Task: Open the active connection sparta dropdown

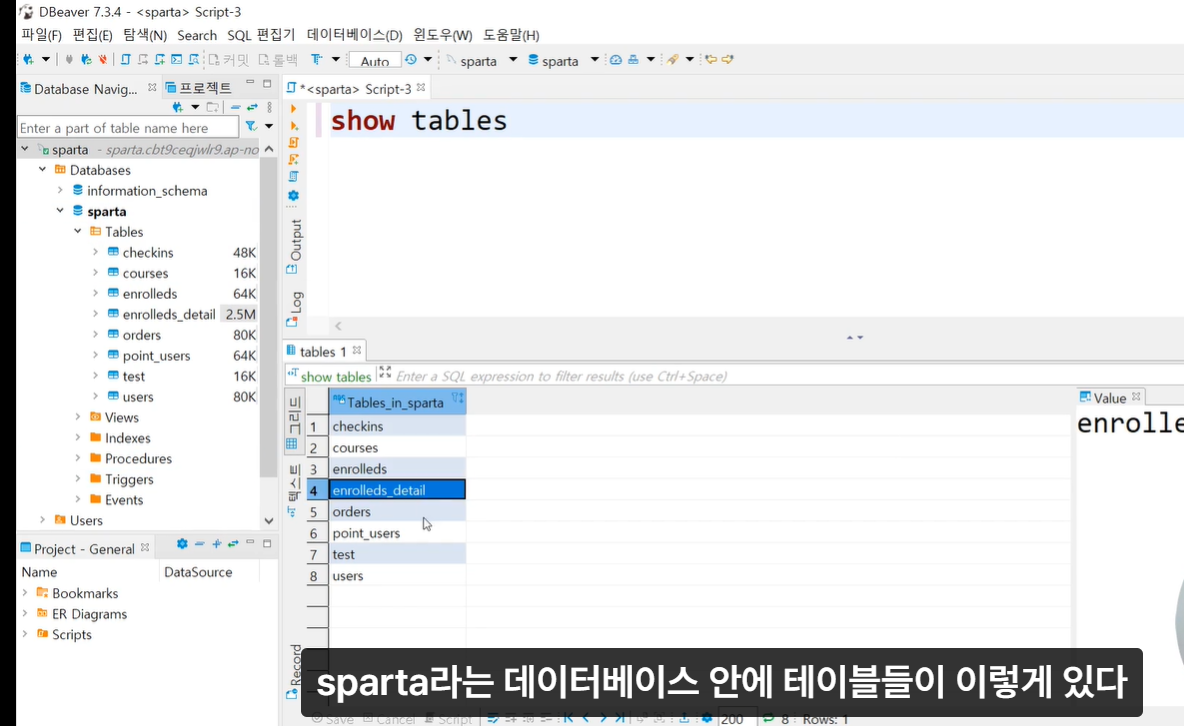Action: pos(513,60)
